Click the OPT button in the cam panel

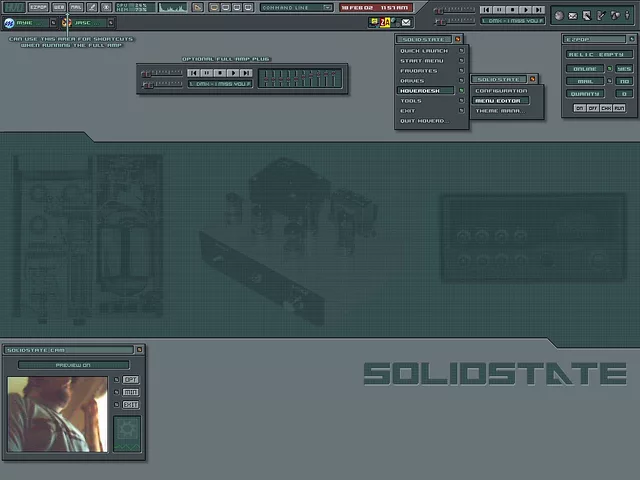[x=131, y=380]
